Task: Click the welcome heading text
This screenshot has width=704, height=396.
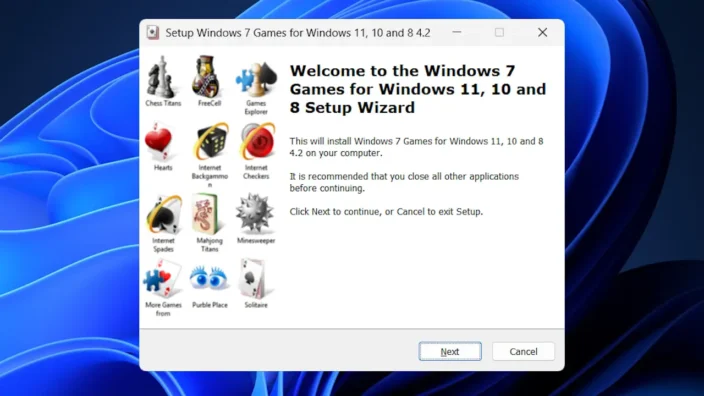Action: (x=418, y=89)
